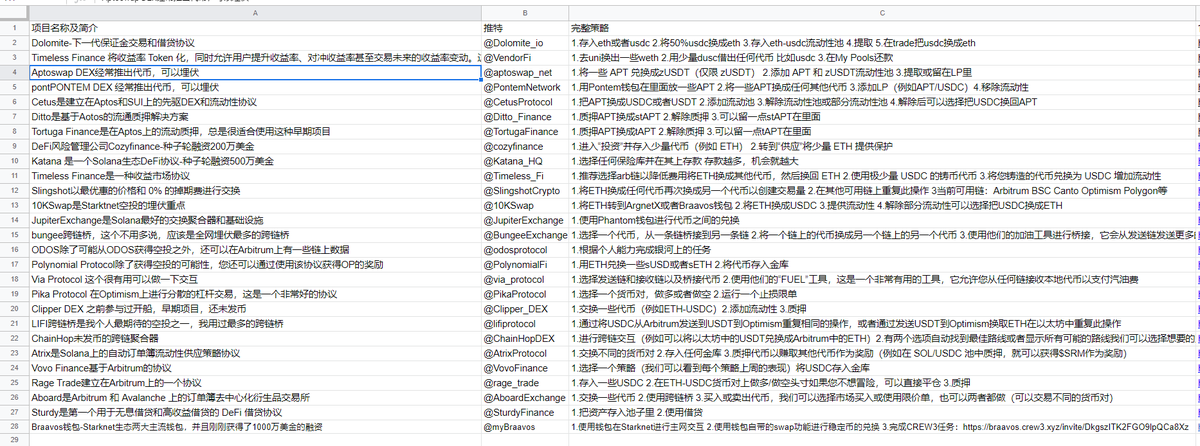Viewport: 1200px width, 446px height.
Task: Click the @CetusProtocol cell
Action: coord(524,102)
